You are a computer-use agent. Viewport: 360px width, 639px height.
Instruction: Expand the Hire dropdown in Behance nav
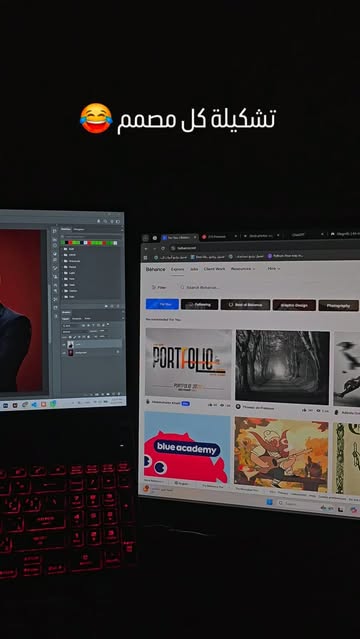[x=274, y=269]
